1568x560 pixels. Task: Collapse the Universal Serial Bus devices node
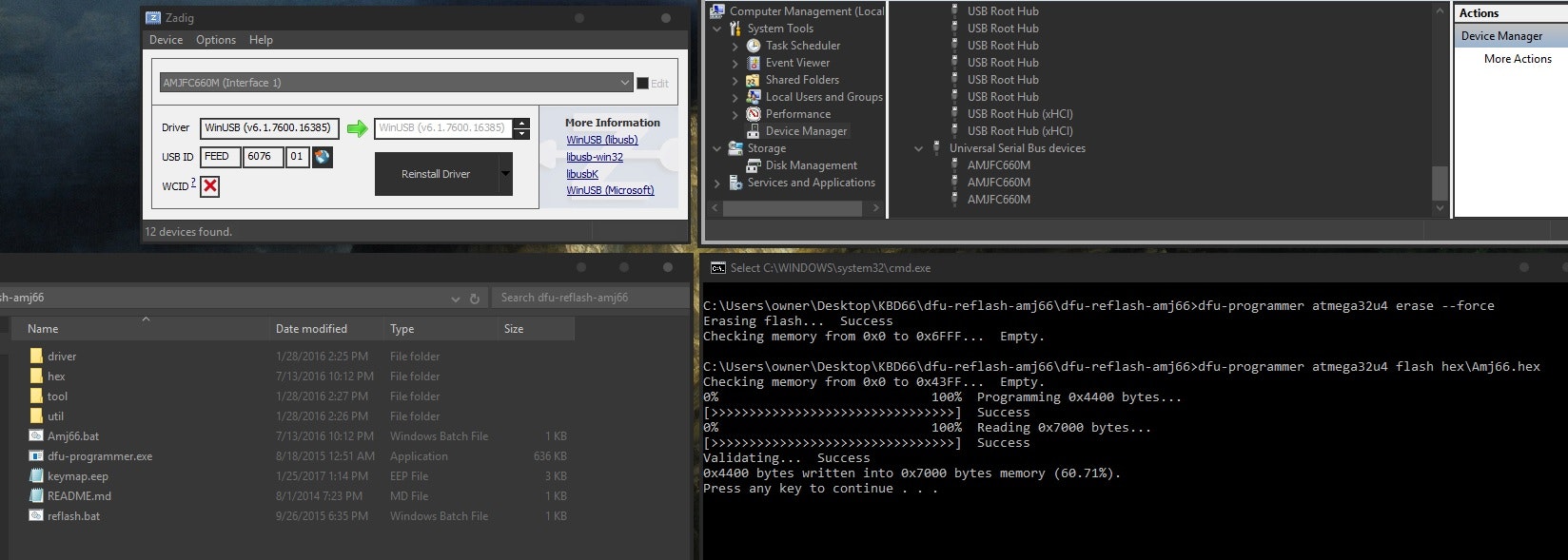click(x=918, y=148)
